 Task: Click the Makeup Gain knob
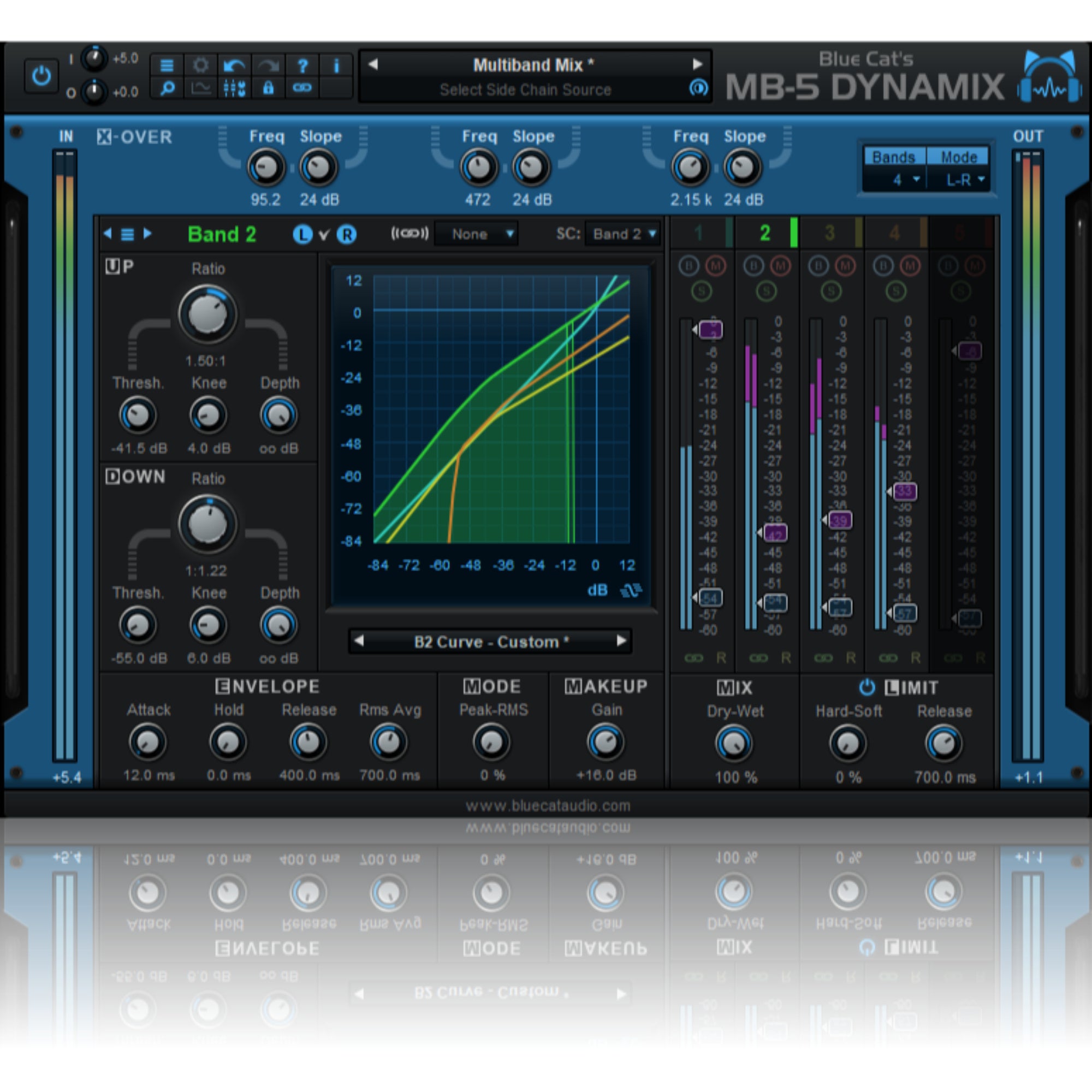(606, 741)
